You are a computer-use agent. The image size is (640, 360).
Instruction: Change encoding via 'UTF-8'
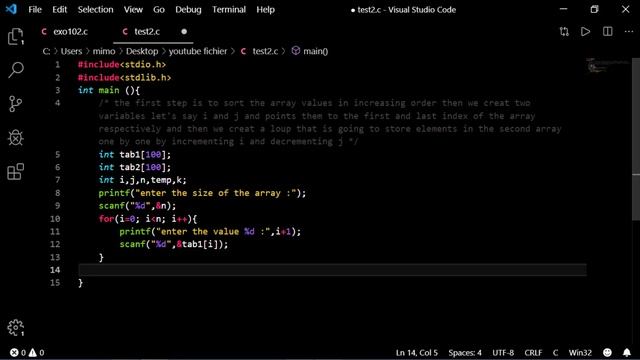503,352
